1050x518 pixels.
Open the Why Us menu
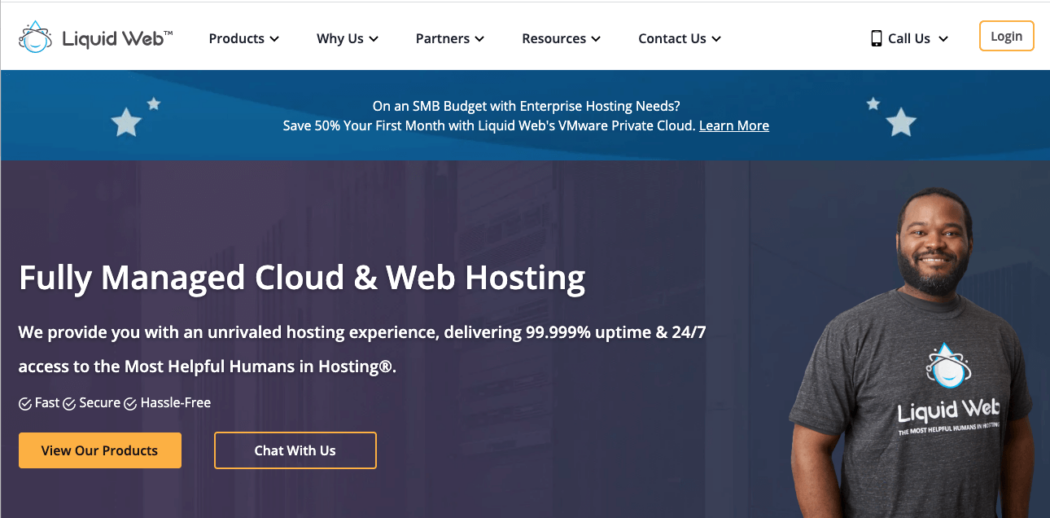coord(340,38)
